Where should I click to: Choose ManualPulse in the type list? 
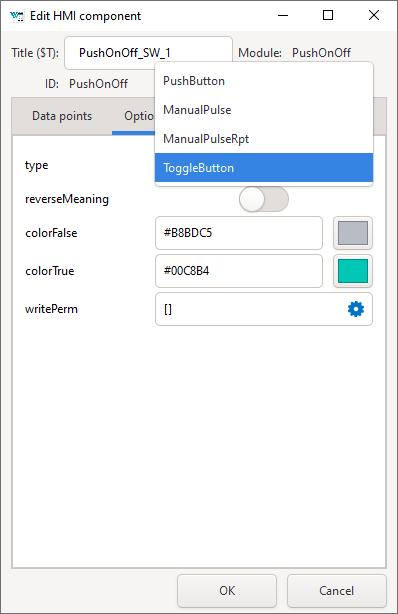264,110
